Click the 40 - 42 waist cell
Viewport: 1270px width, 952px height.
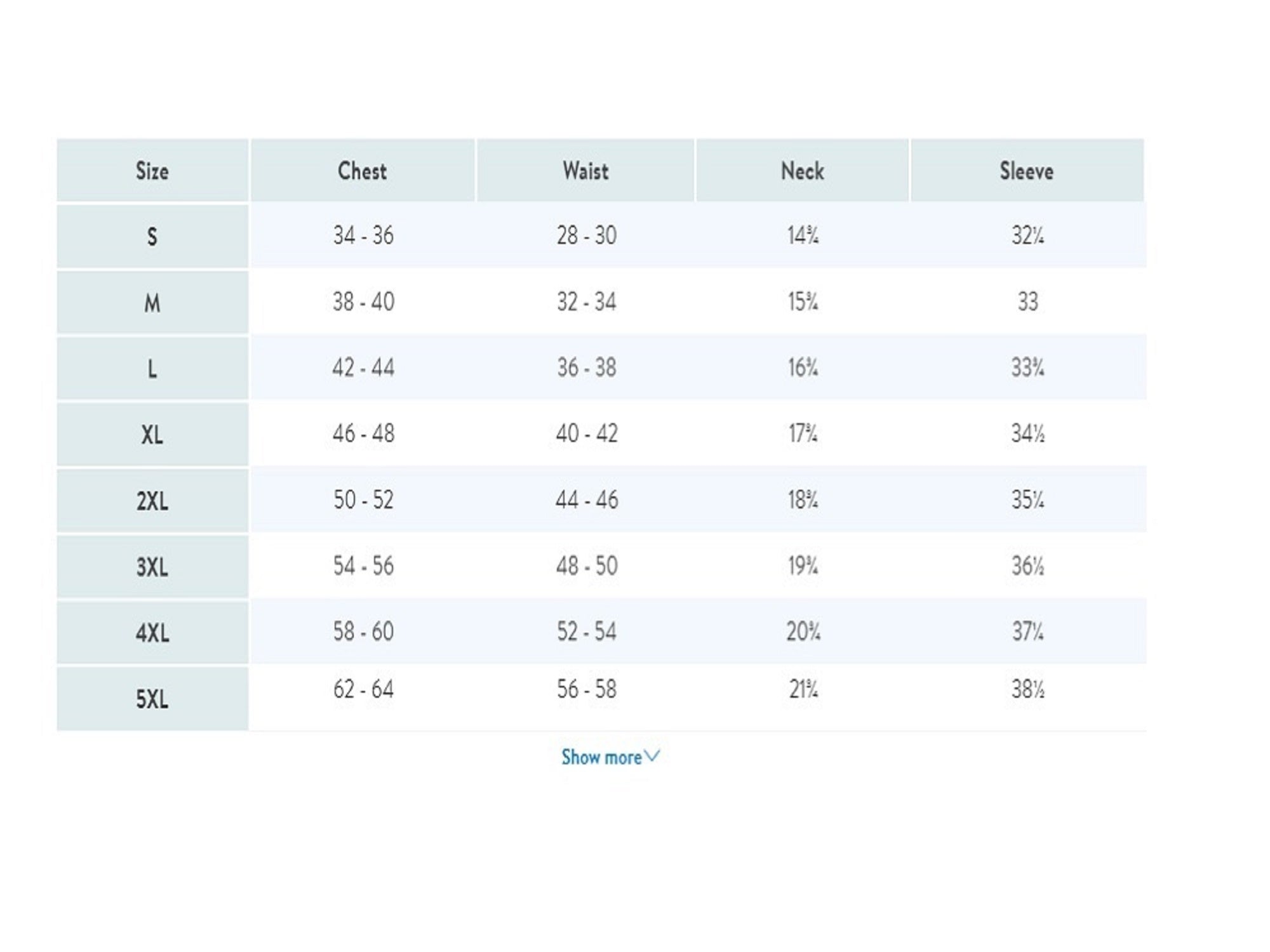pos(586,433)
